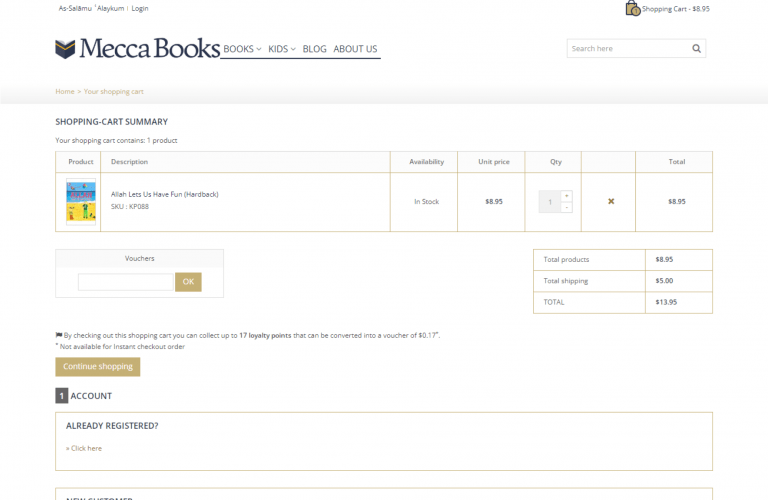Select the Total shipping value $5.00
768x500 pixels.
664,281
